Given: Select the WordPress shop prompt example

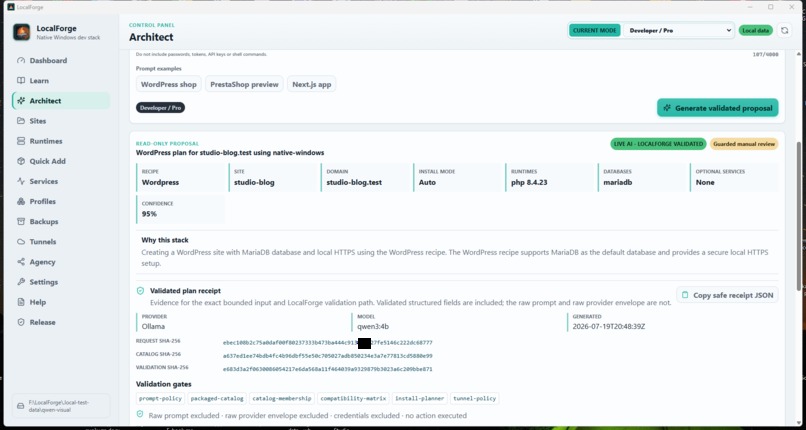Looking at the screenshot, I should click(x=169, y=84).
